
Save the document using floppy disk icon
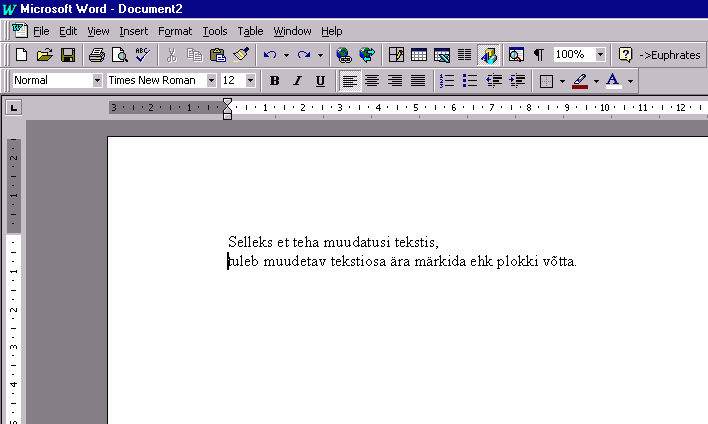68,55
